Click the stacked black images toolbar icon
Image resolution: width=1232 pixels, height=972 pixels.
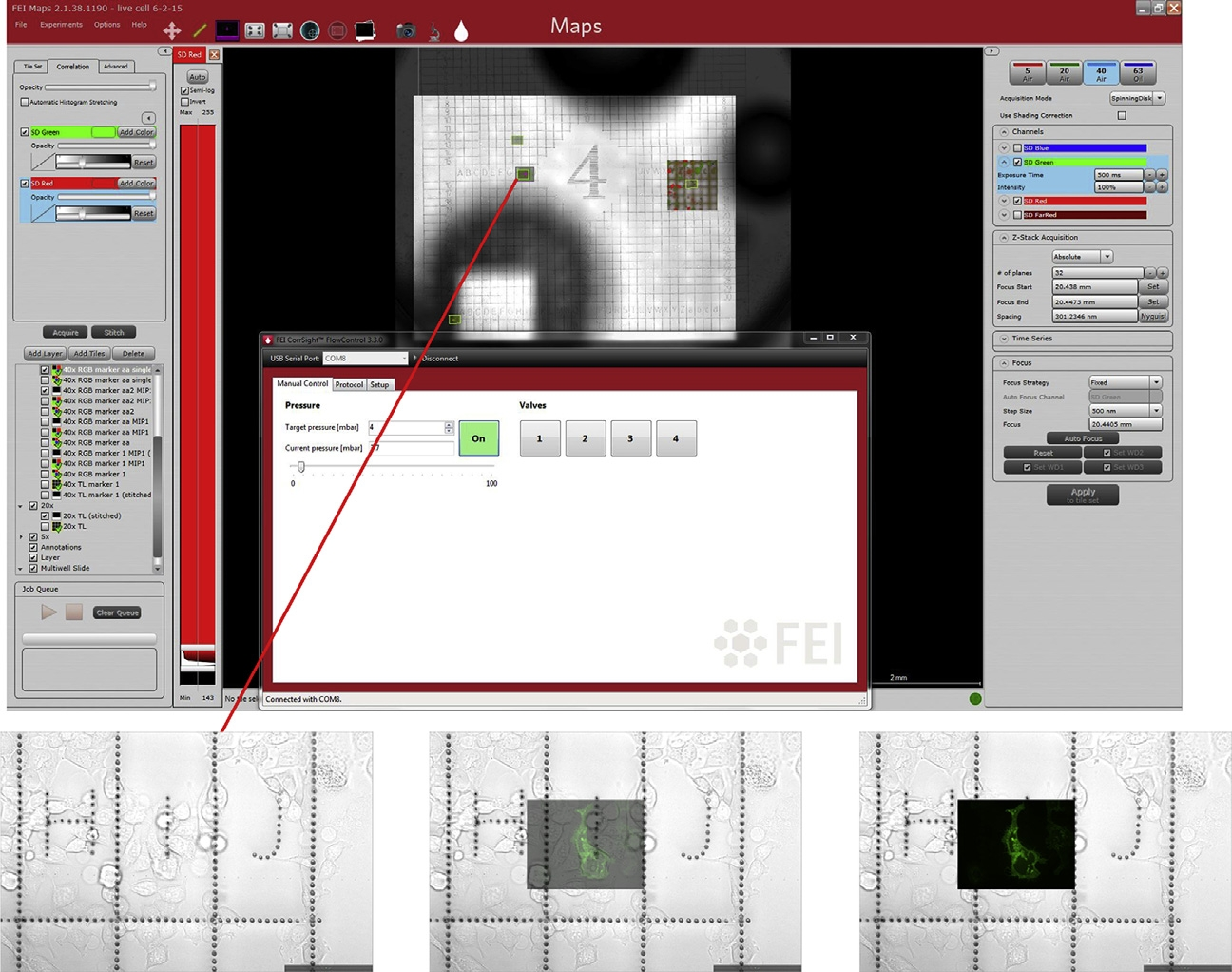(365, 30)
